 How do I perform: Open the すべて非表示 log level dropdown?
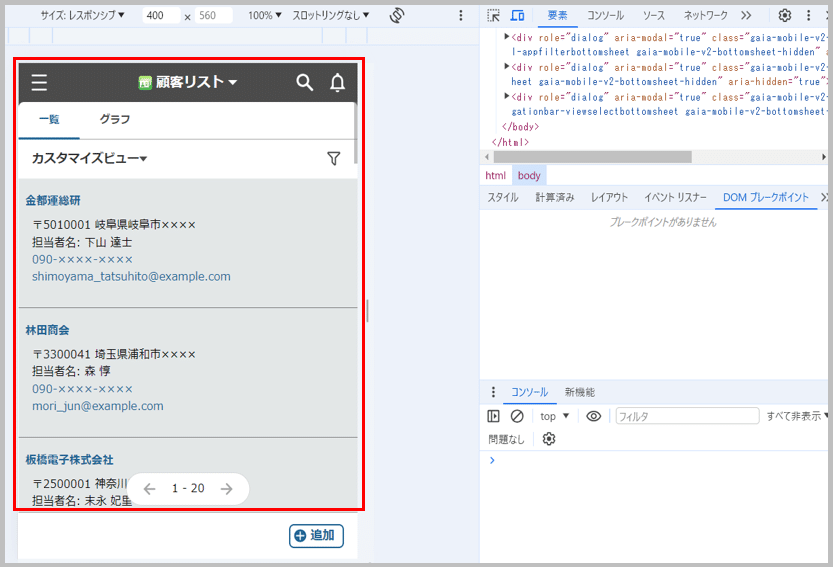pos(797,416)
